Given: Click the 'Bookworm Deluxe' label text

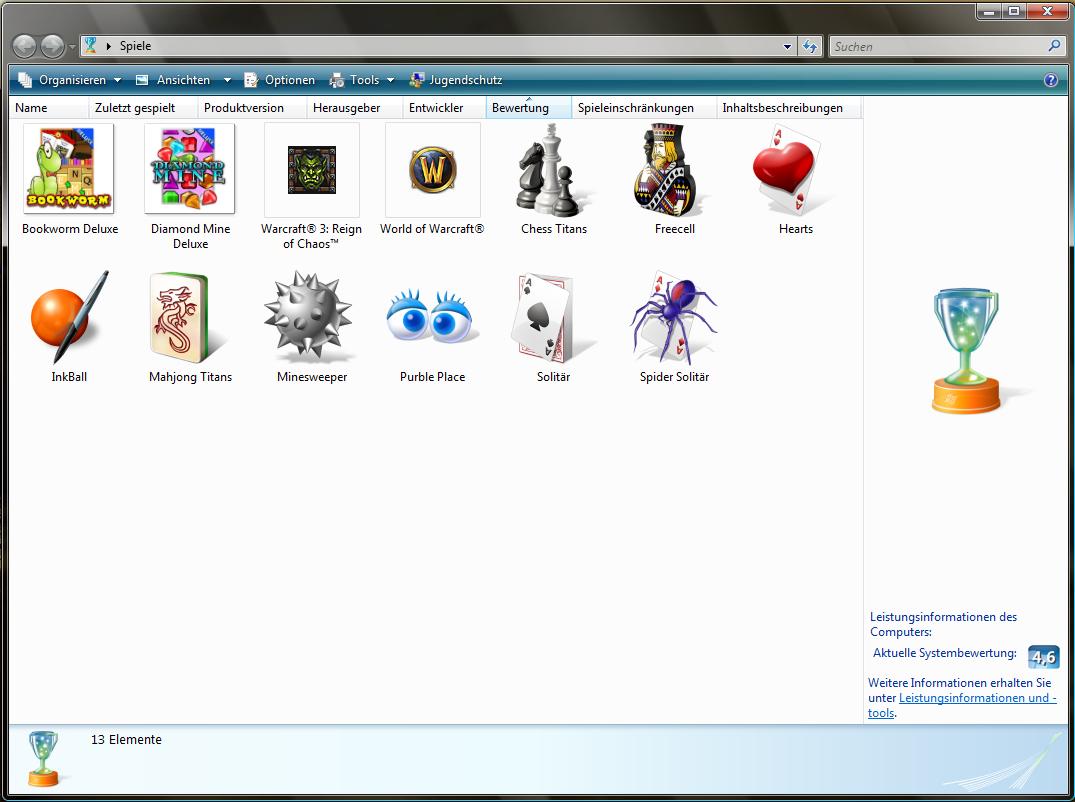Looking at the screenshot, I should 70,229.
